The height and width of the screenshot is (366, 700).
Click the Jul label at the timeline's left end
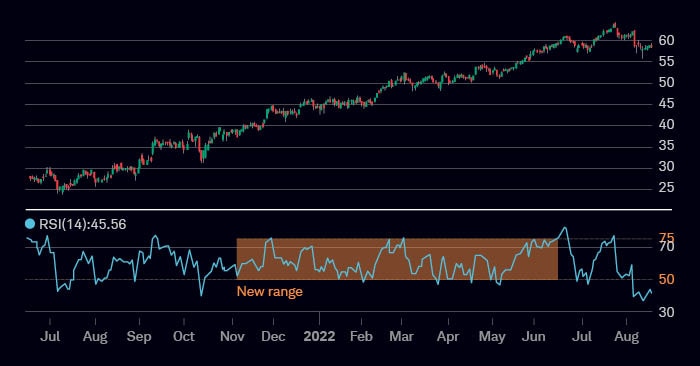(50, 336)
